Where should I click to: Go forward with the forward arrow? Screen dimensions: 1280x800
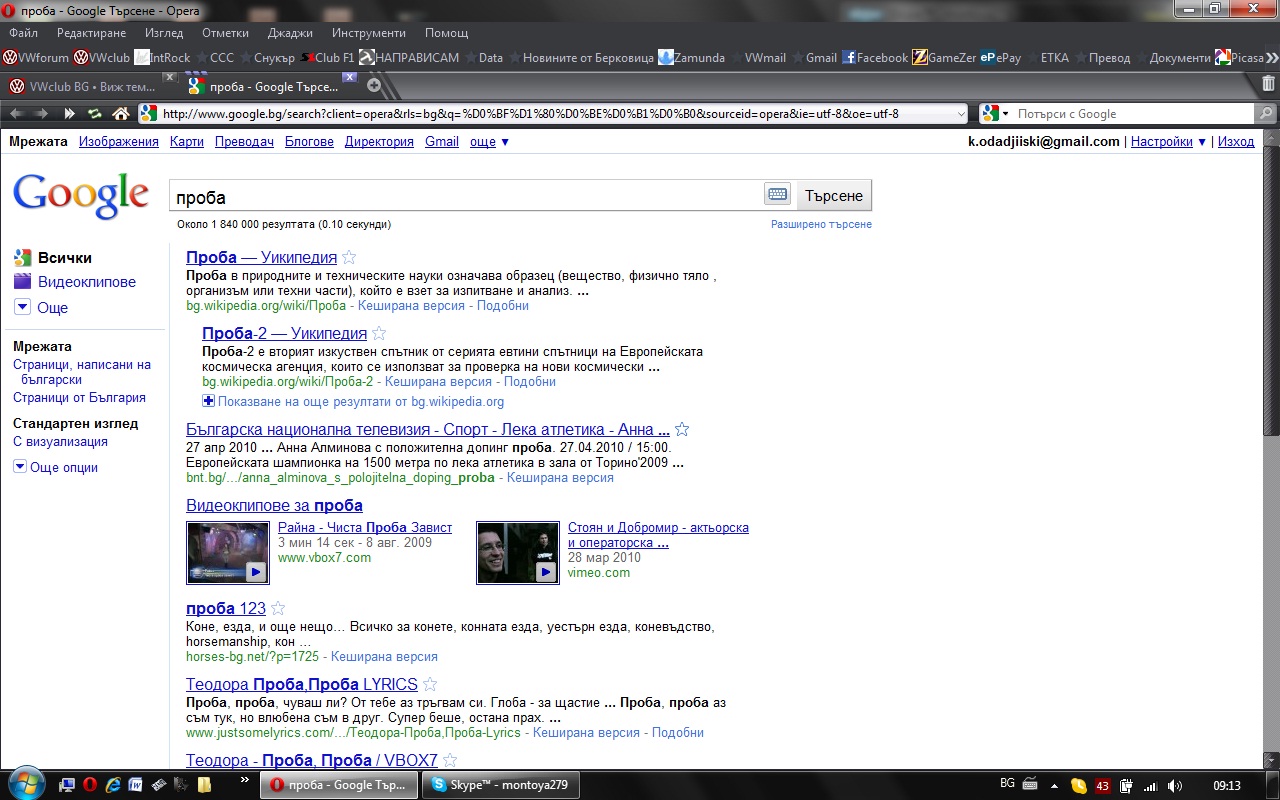[x=42, y=113]
